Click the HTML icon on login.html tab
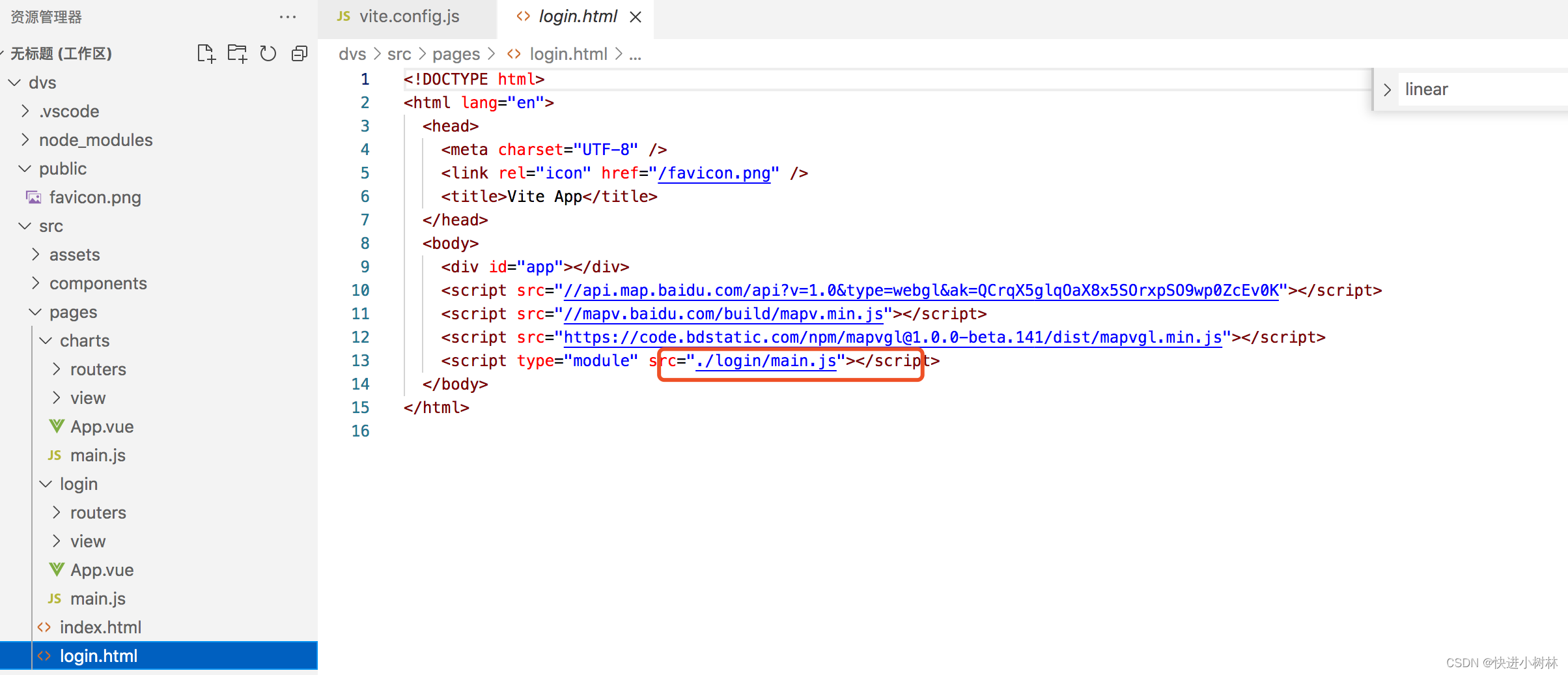This screenshot has width=1568, height=675. pos(523,16)
